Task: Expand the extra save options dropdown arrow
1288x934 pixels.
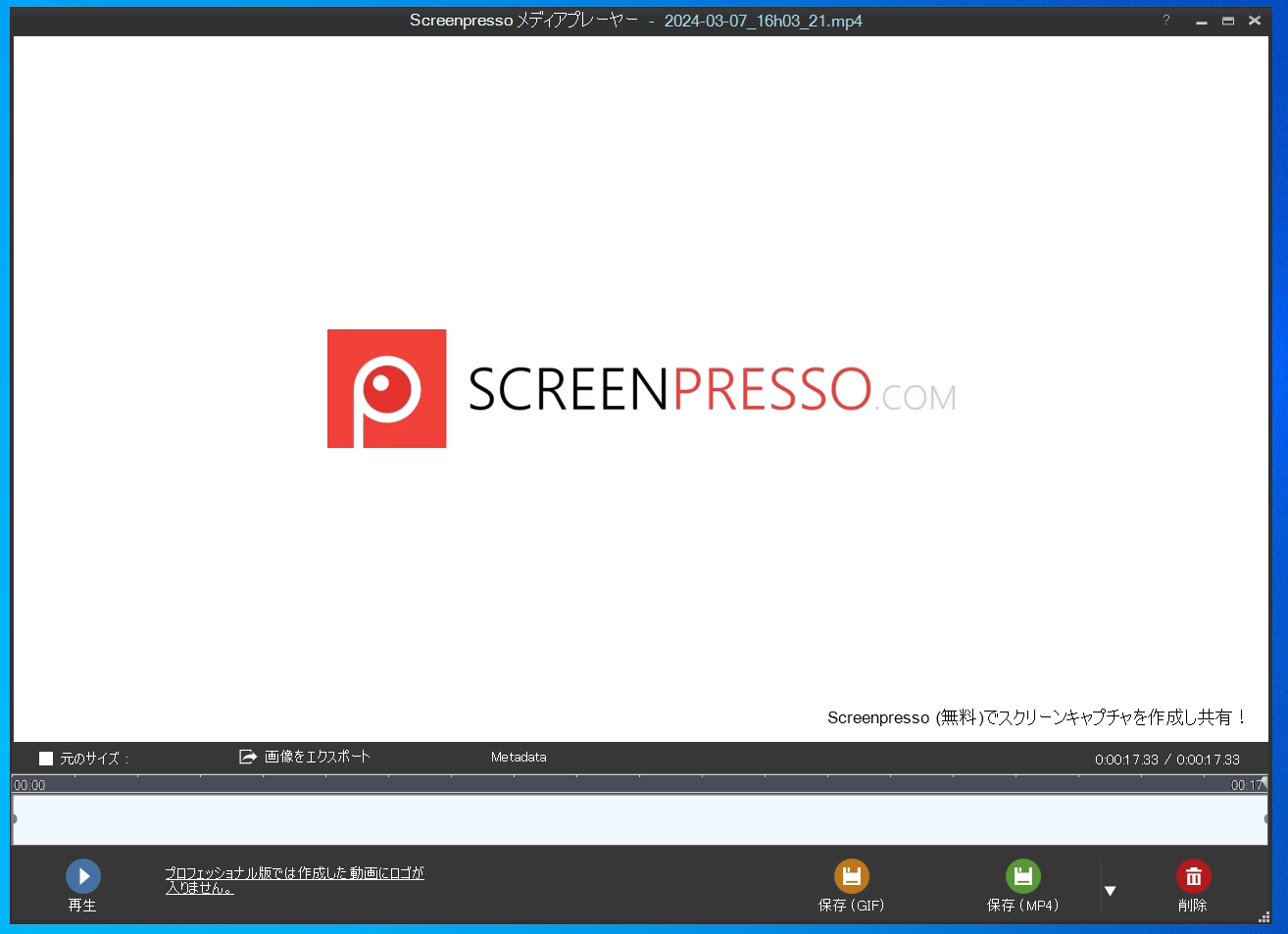Action: click(x=1111, y=890)
